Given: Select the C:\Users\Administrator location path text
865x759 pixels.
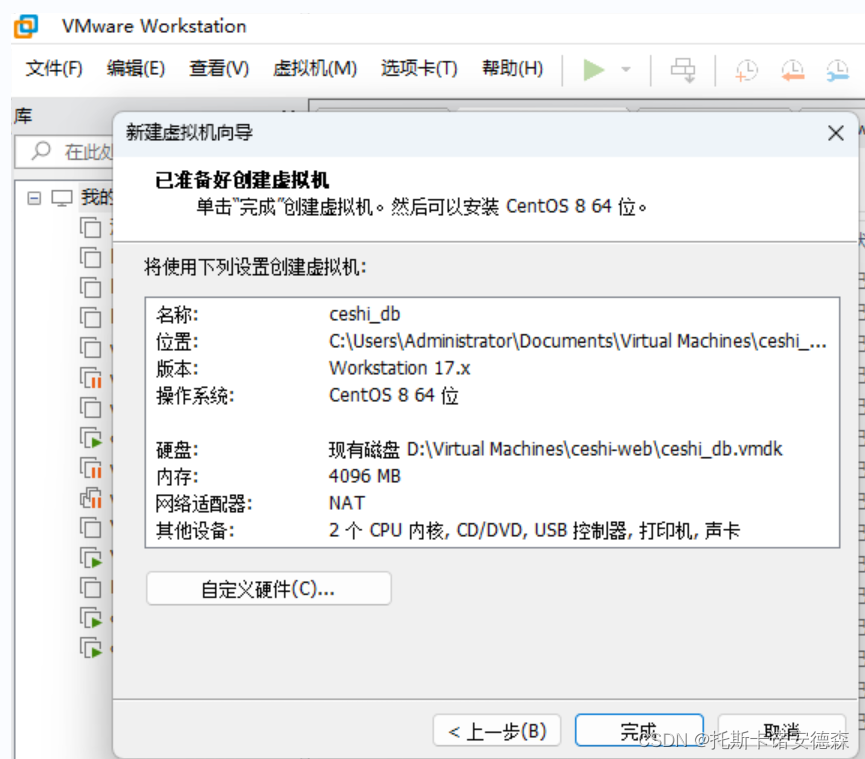Looking at the screenshot, I should (578, 341).
